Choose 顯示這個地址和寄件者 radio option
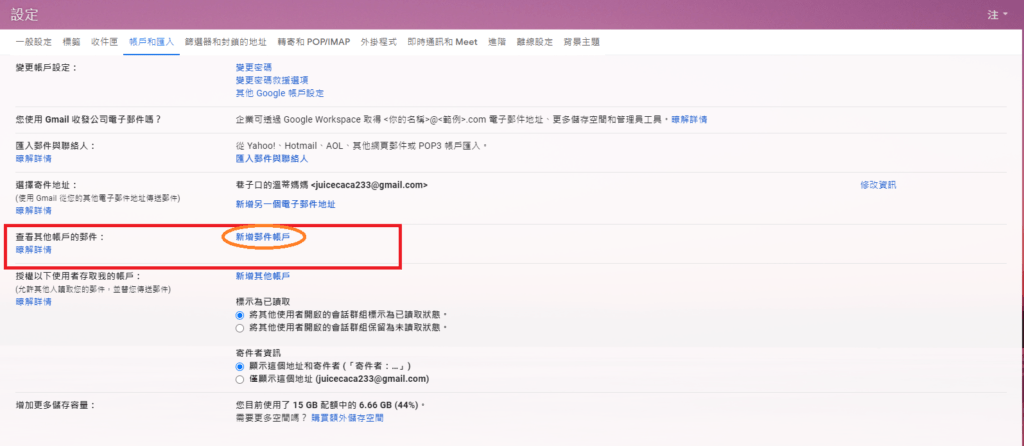 (239, 367)
